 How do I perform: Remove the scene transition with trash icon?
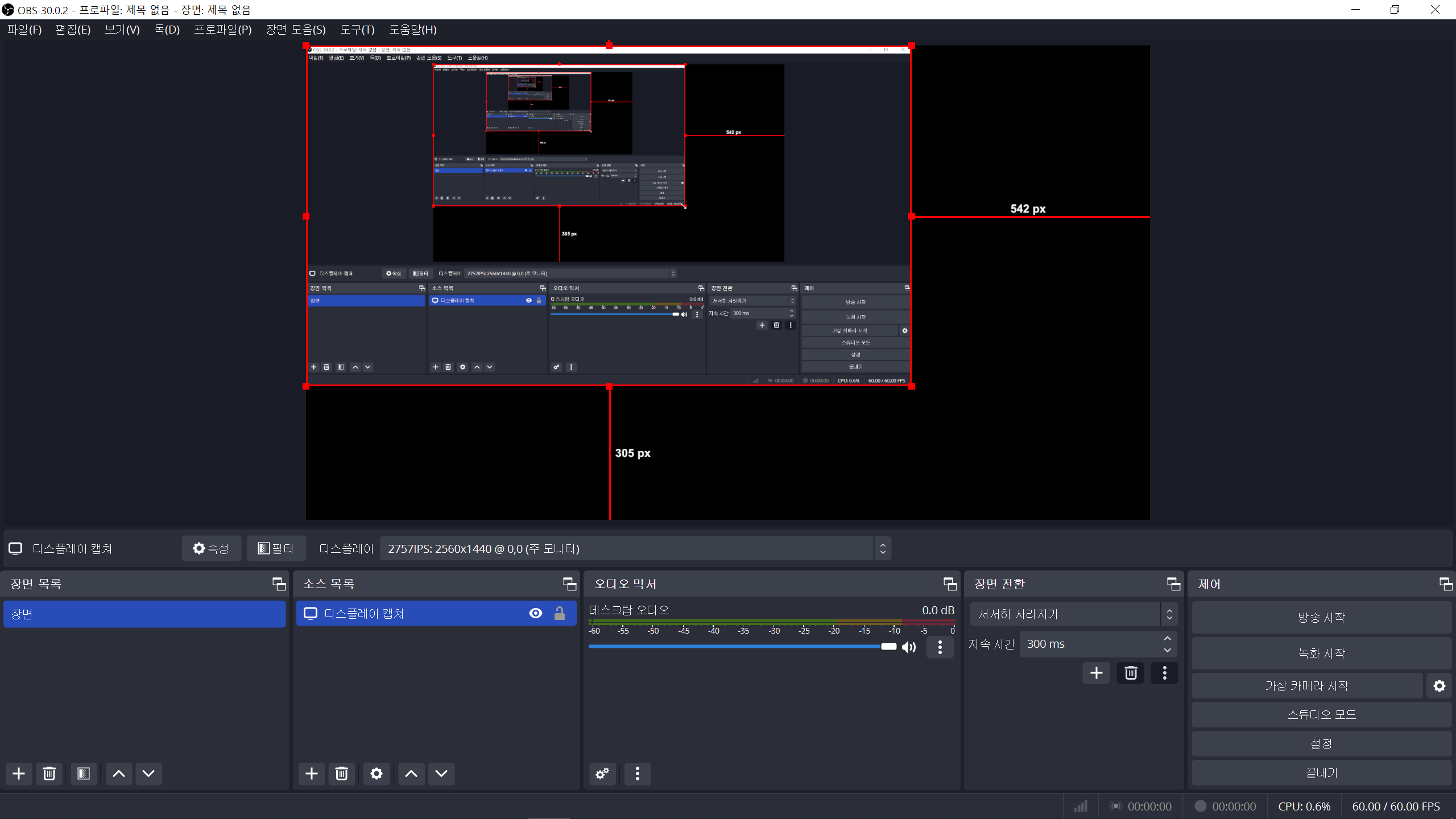pos(1131,673)
